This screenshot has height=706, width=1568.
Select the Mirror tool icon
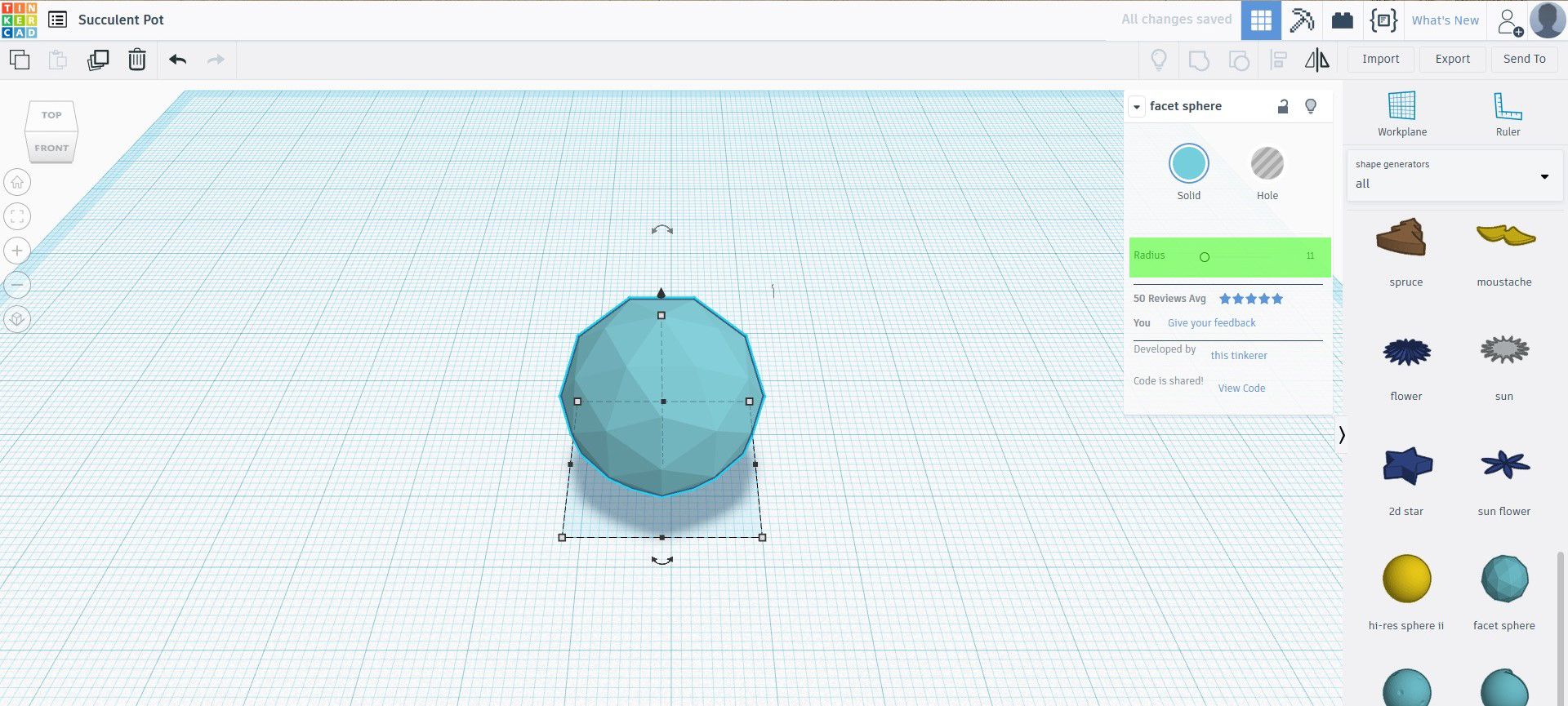click(x=1316, y=60)
